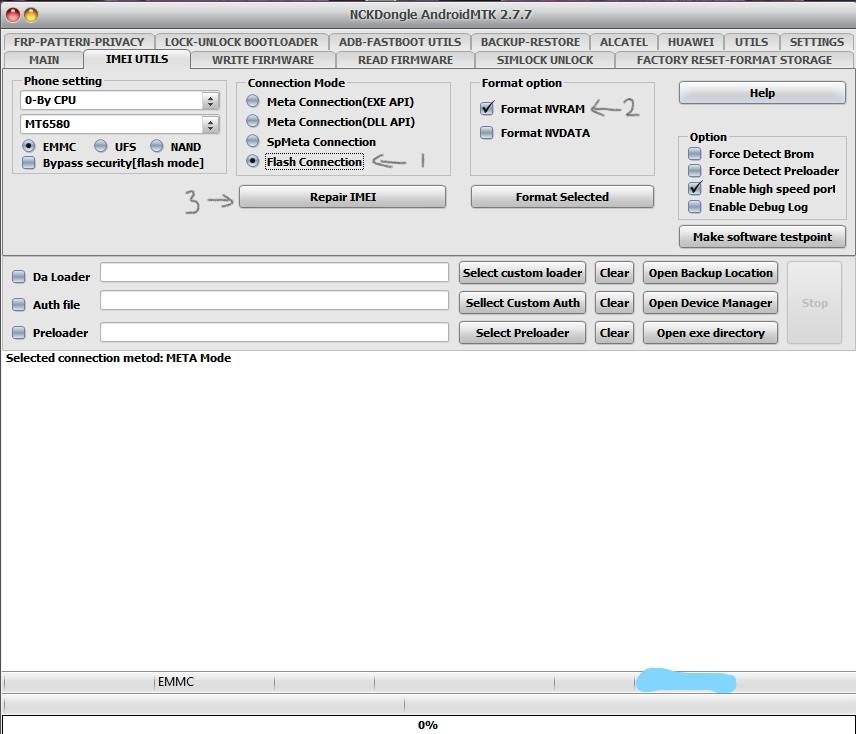Screen dimensions: 856x734
Task: Switch to the WRITE FIRMWARE tab
Action: tap(263, 60)
